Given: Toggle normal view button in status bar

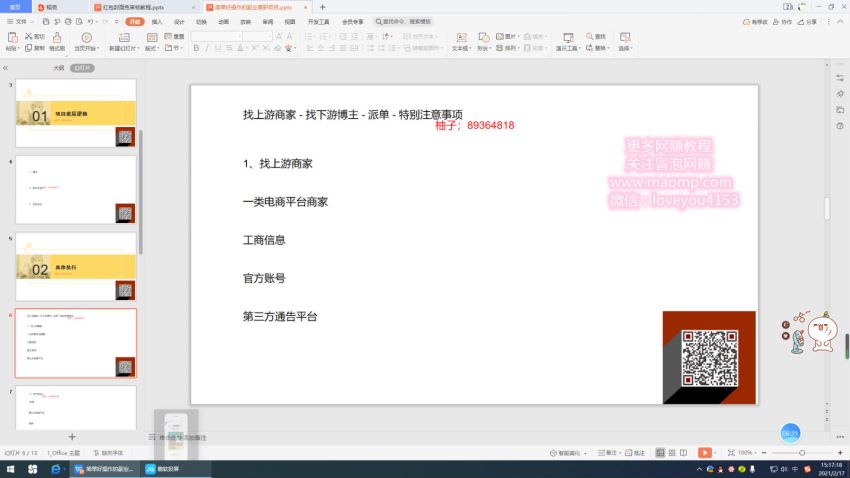Looking at the screenshot, I should tap(660, 453).
